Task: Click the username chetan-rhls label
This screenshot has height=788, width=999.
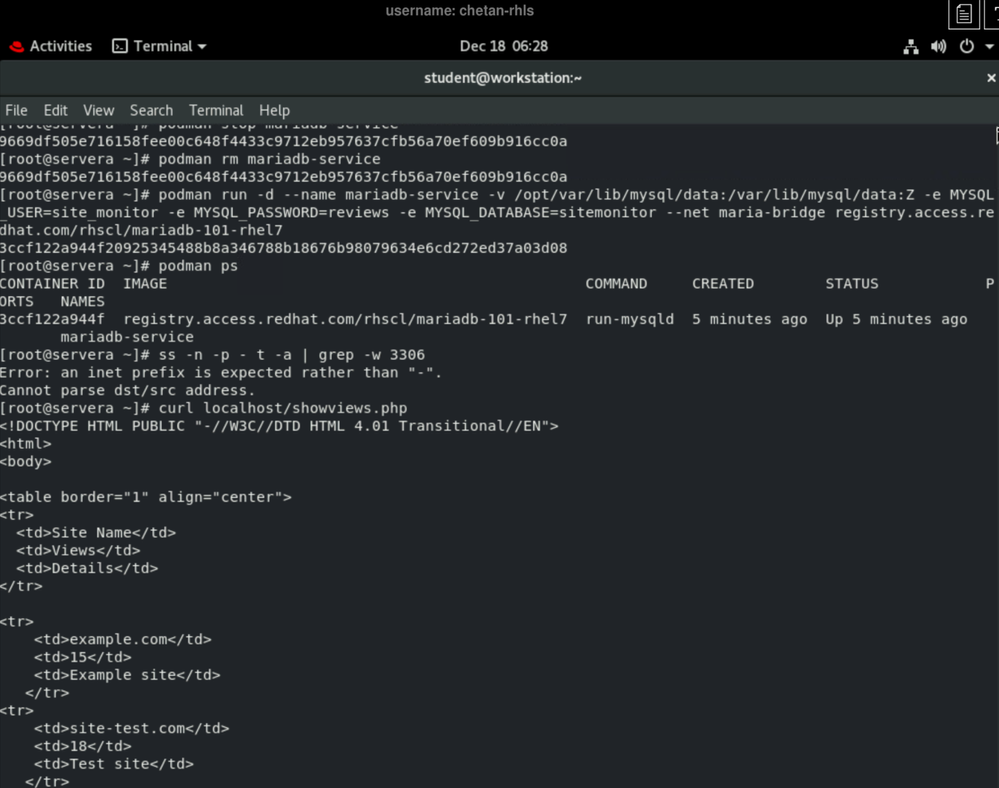Action: click(x=460, y=11)
